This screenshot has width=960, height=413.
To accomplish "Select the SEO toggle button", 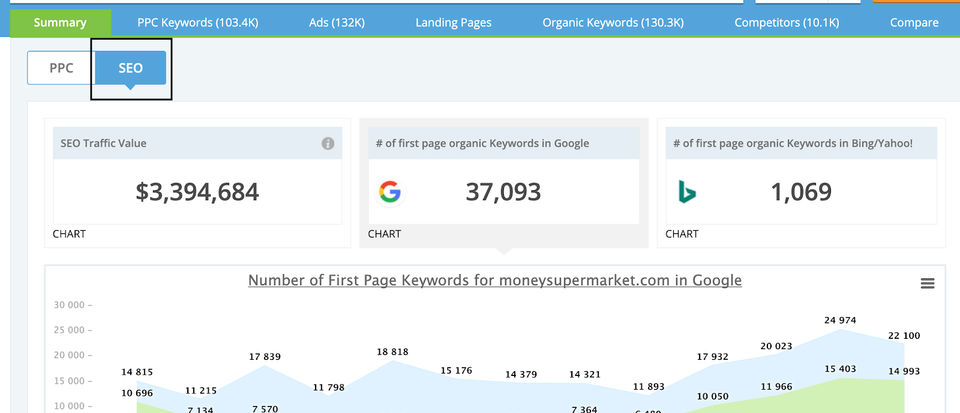I will coord(130,68).
